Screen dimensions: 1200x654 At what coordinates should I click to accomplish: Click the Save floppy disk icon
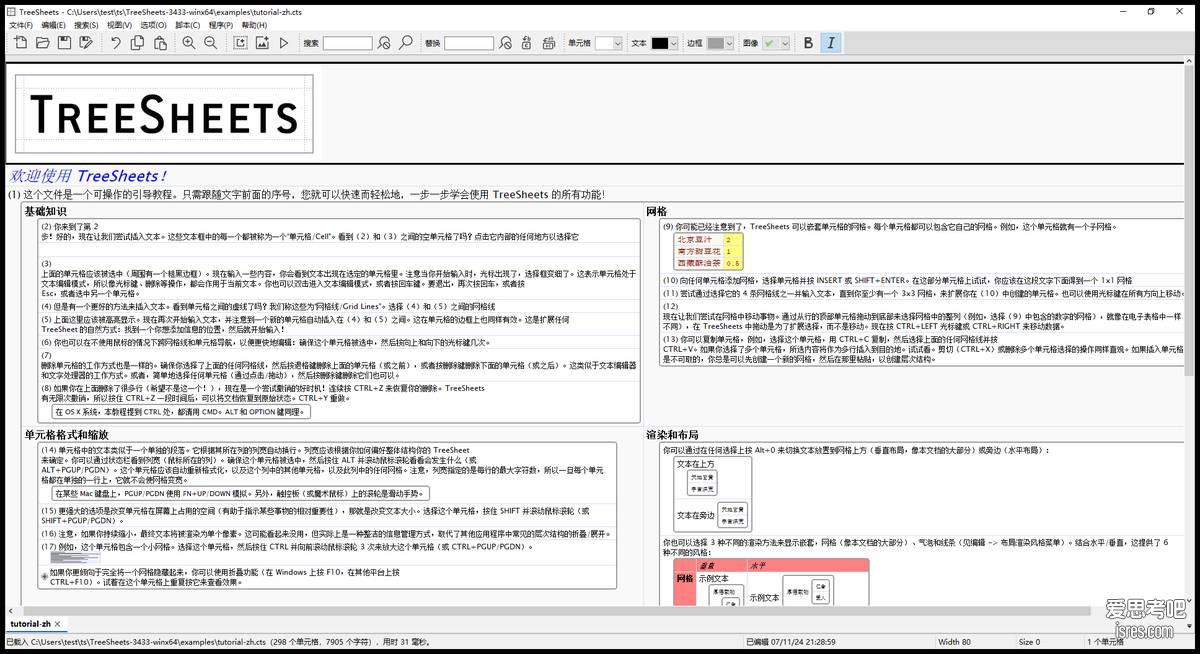click(65, 43)
